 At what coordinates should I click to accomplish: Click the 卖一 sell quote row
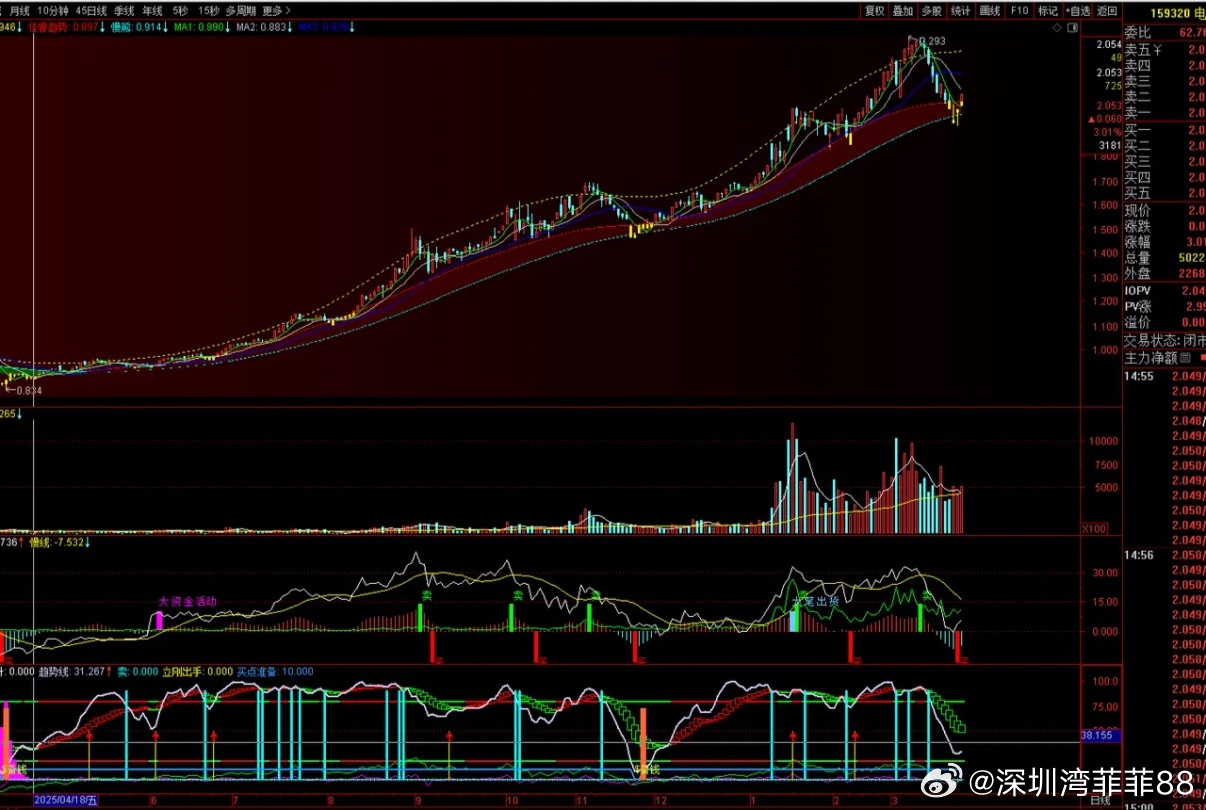click(x=1165, y=113)
